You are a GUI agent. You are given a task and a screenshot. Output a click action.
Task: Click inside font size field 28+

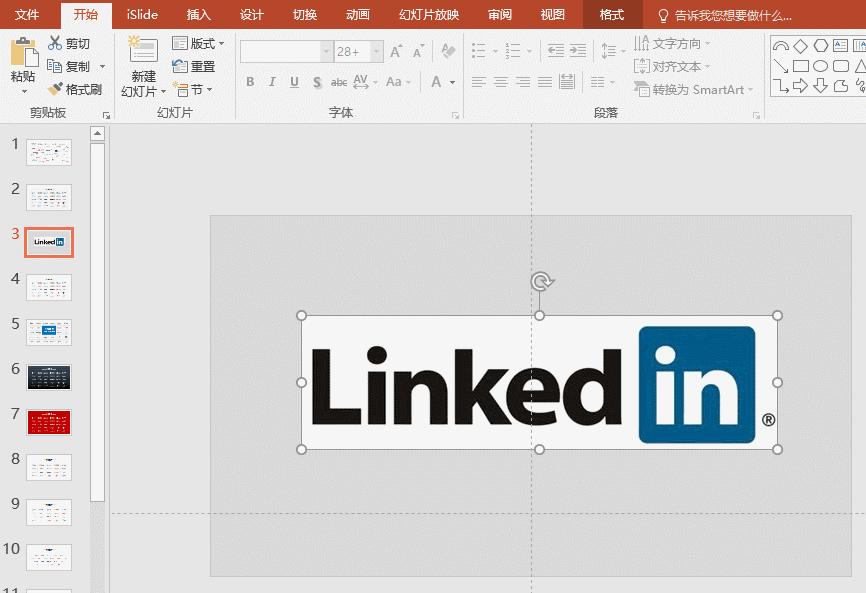click(x=353, y=52)
